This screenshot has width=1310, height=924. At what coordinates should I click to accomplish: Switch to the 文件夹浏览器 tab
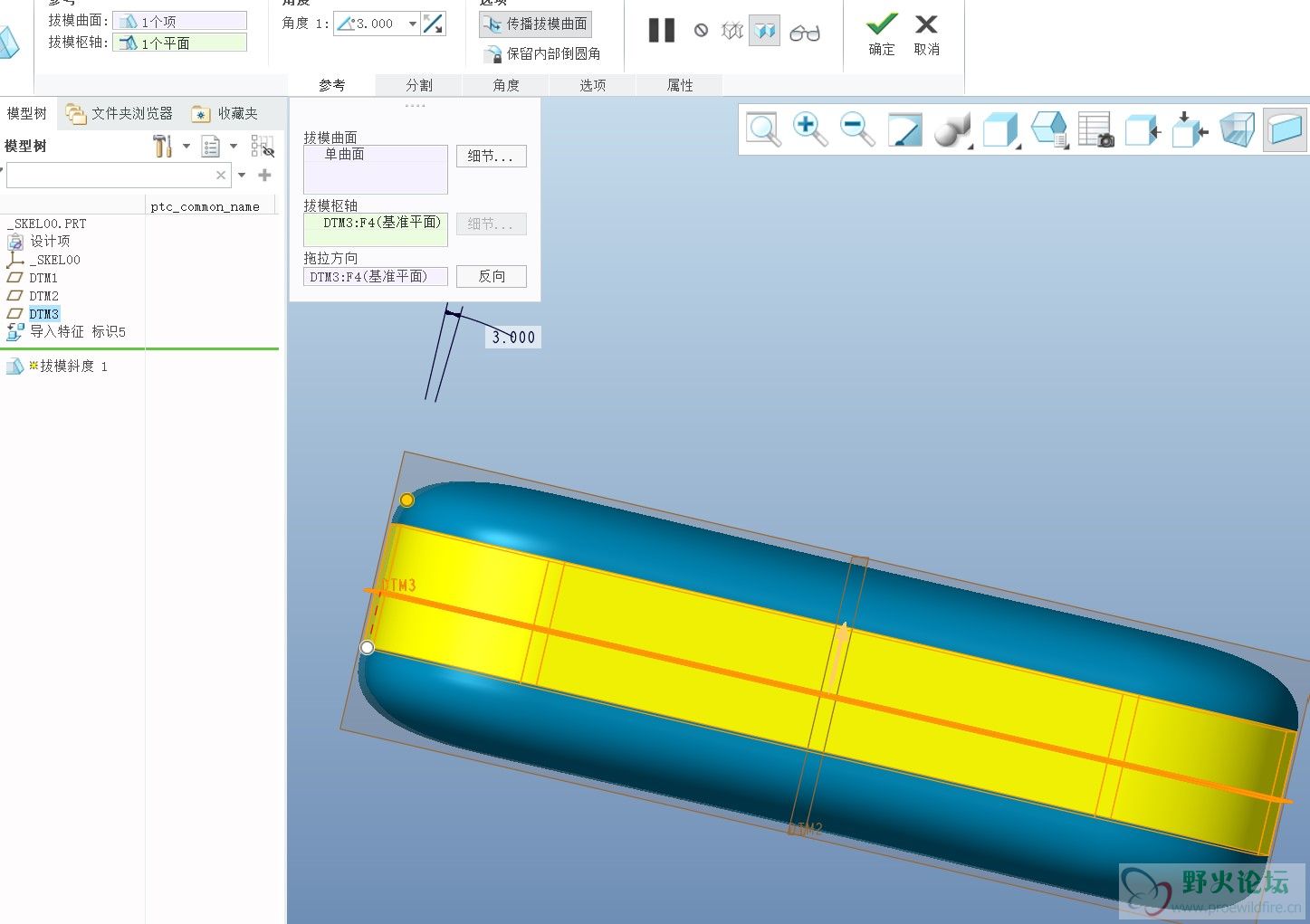coord(120,113)
